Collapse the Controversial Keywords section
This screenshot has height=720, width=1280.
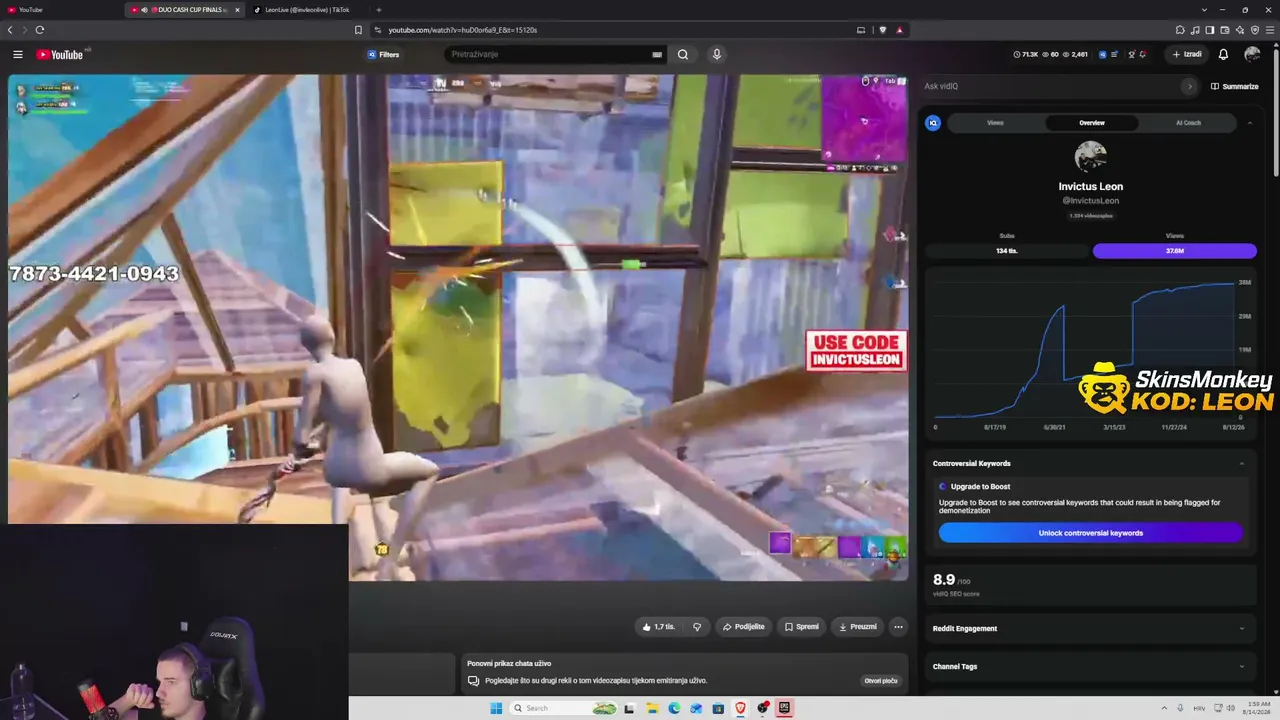pyautogui.click(x=1242, y=463)
